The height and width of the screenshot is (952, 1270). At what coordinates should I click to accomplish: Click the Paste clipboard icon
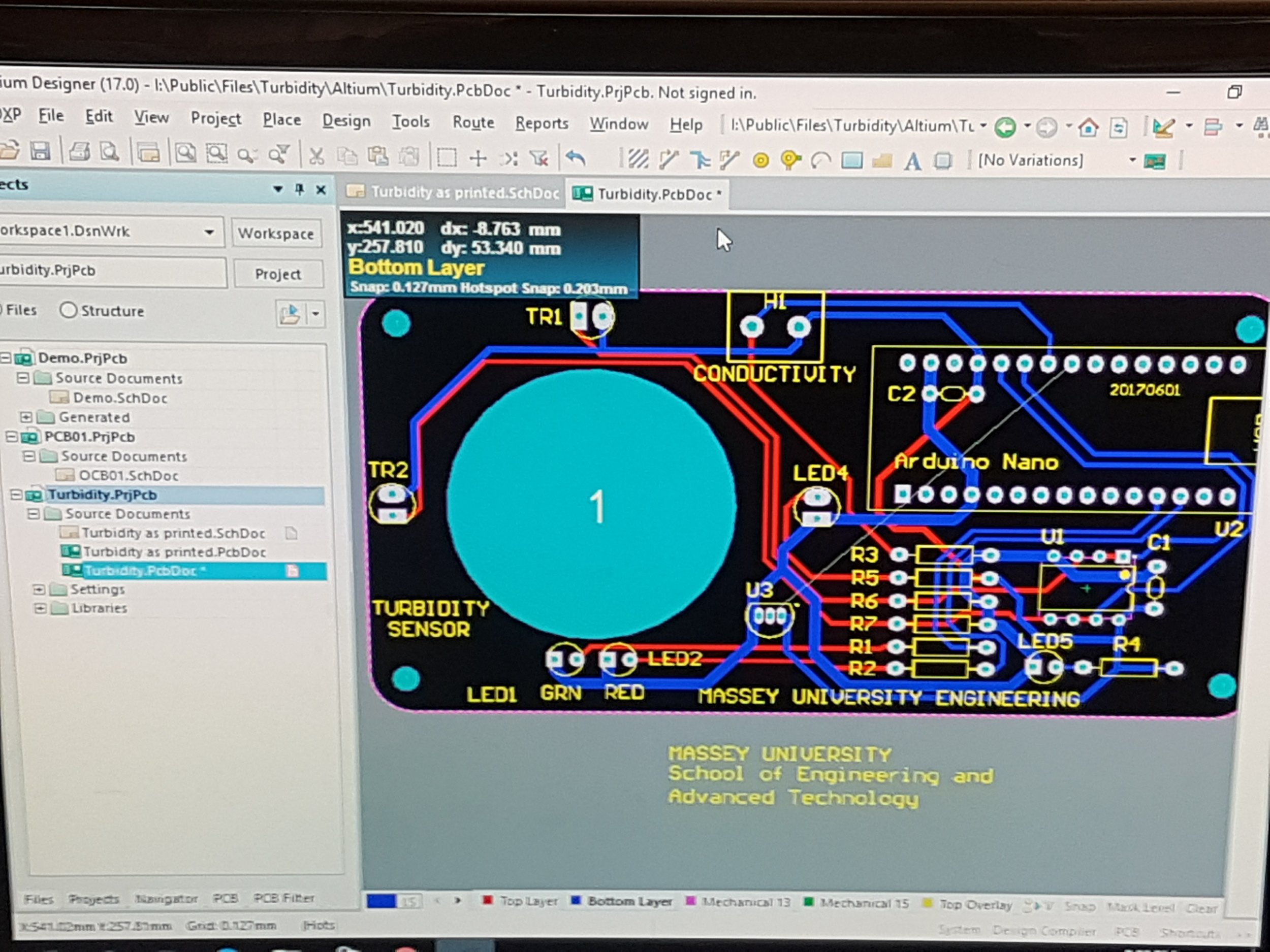tap(377, 156)
